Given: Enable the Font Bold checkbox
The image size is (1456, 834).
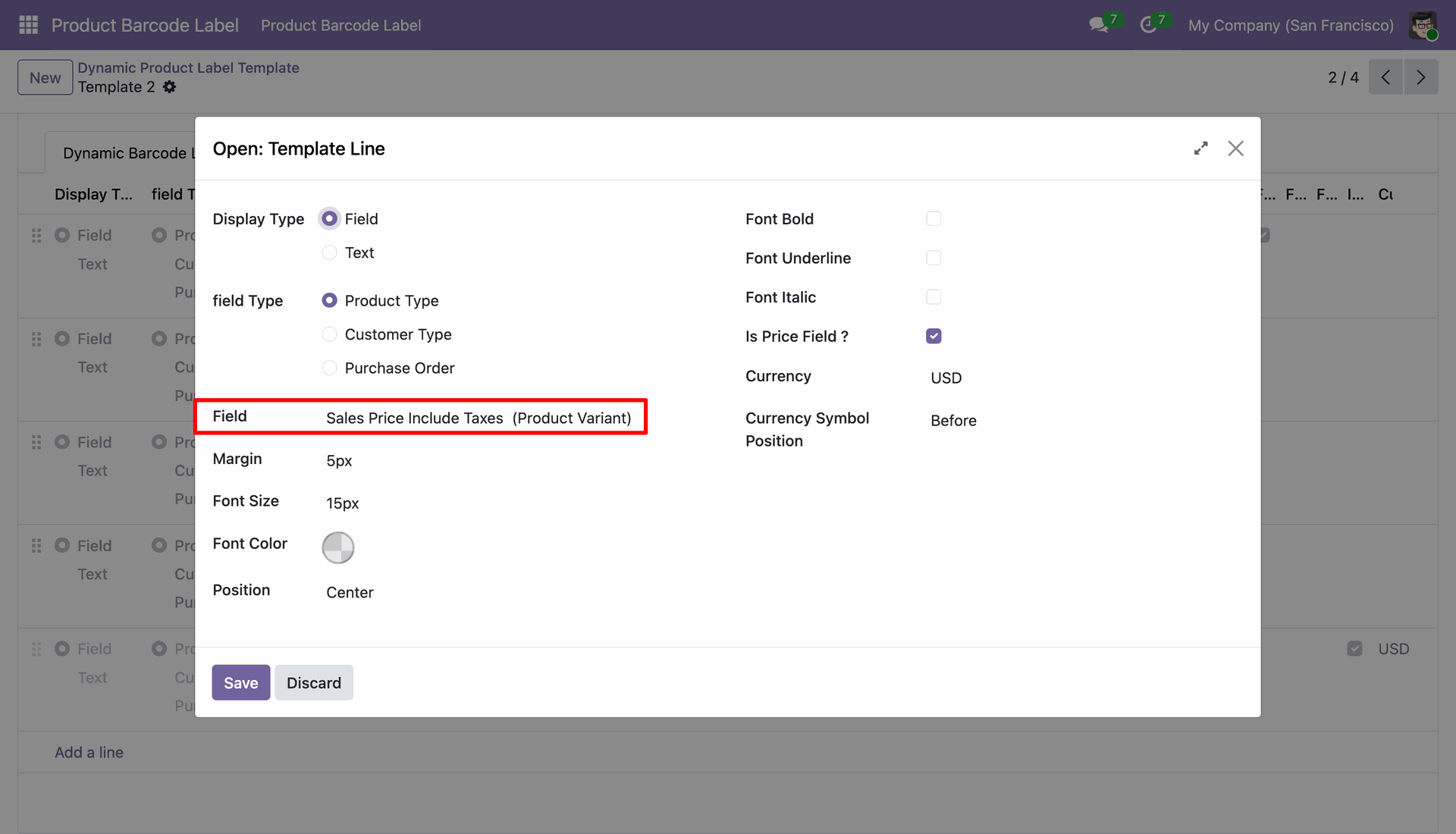Looking at the screenshot, I should click(x=934, y=218).
